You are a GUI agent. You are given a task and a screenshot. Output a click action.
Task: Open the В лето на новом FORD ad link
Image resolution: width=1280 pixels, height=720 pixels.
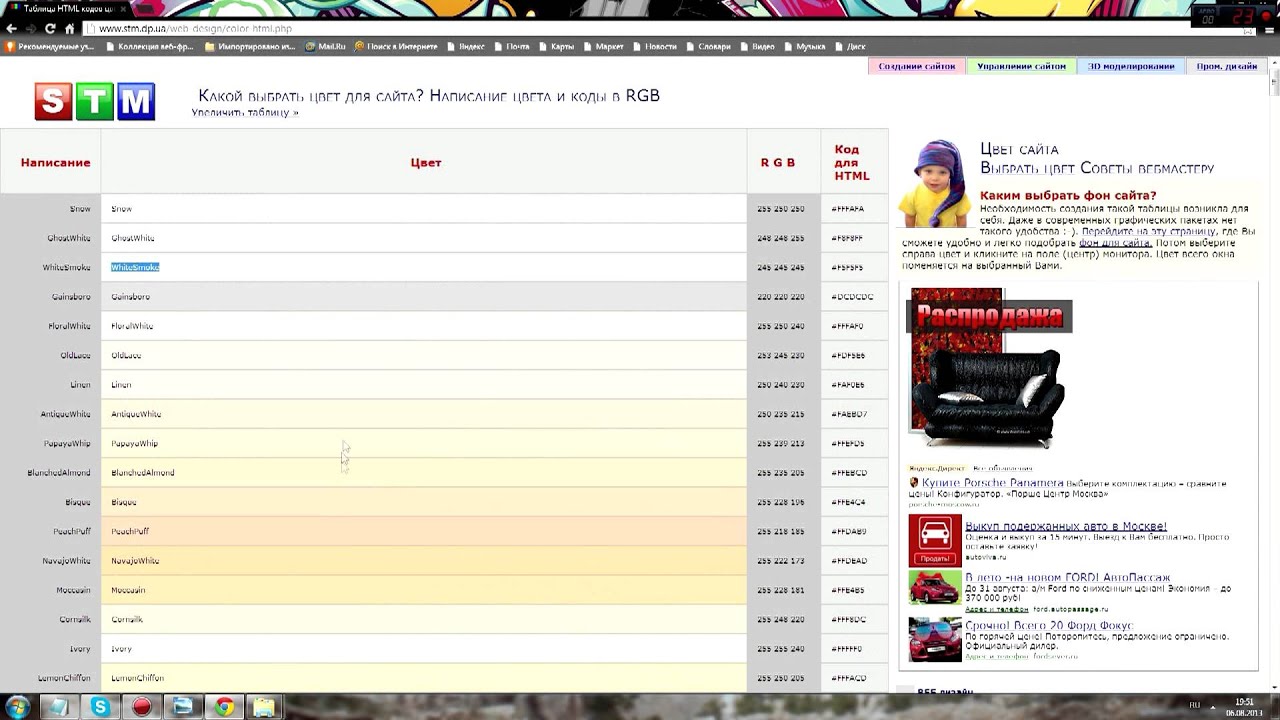tap(1067, 578)
